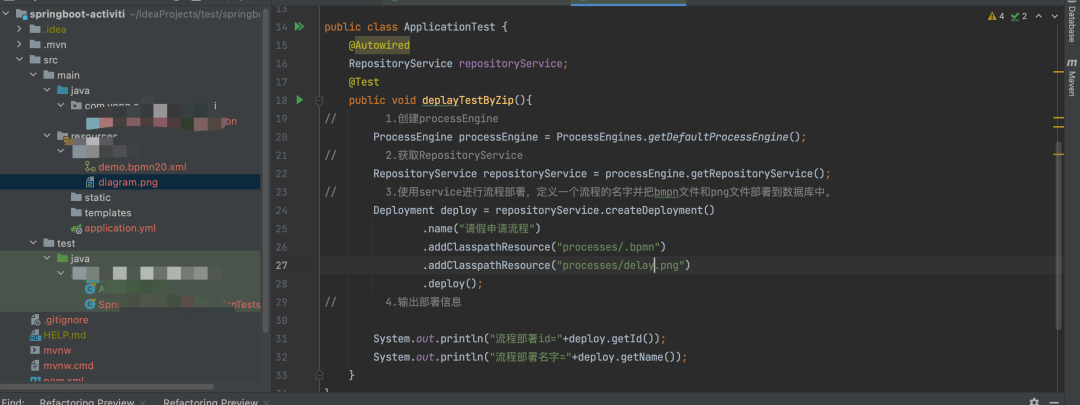The height and width of the screenshot is (405, 1080).
Task: Click the .gitignore file icon
Action: 35,320
